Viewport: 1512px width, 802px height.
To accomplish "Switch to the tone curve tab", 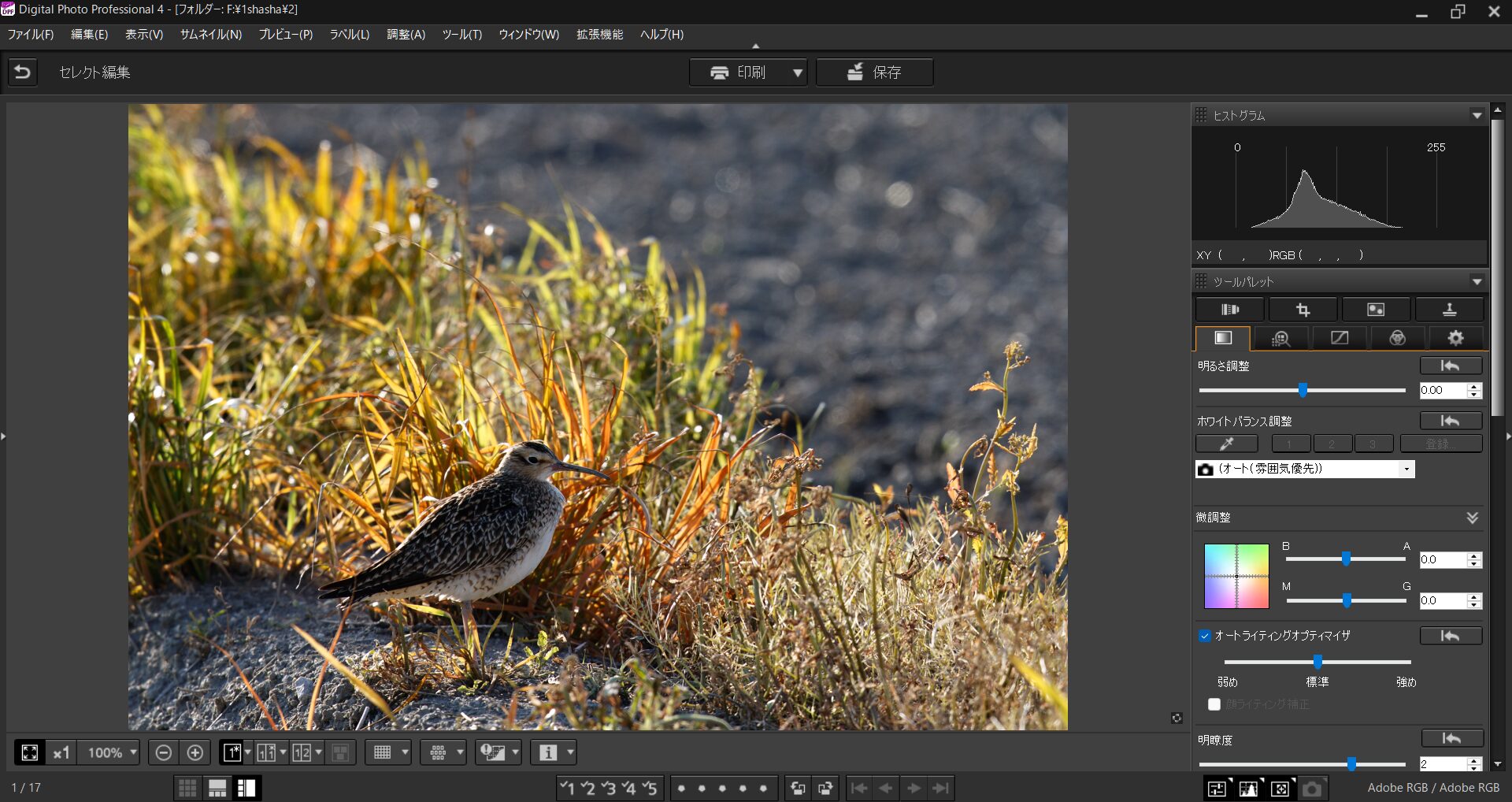I will (1339, 338).
